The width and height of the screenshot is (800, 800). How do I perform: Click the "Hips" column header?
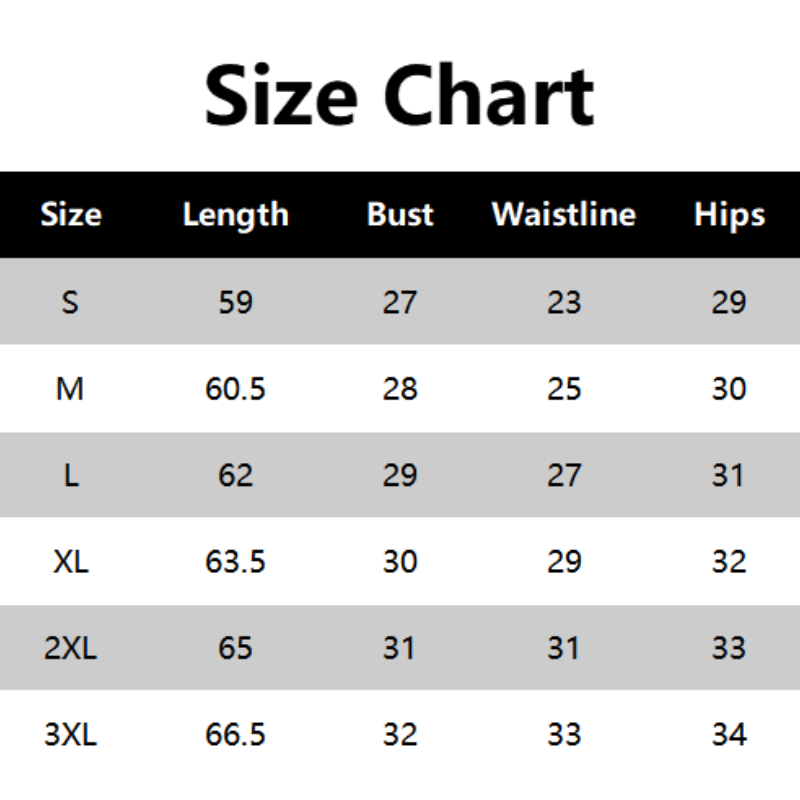pyautogui.click(x=729, y=215)
